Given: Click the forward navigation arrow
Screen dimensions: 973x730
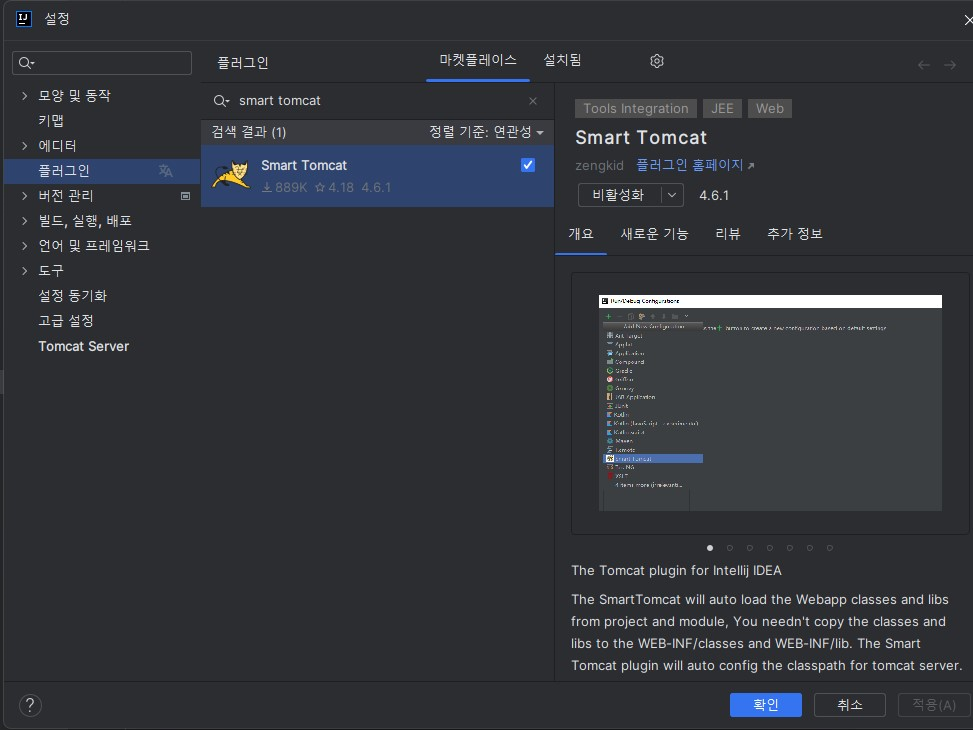Looking at the screenshot, I should click(949, 65).
